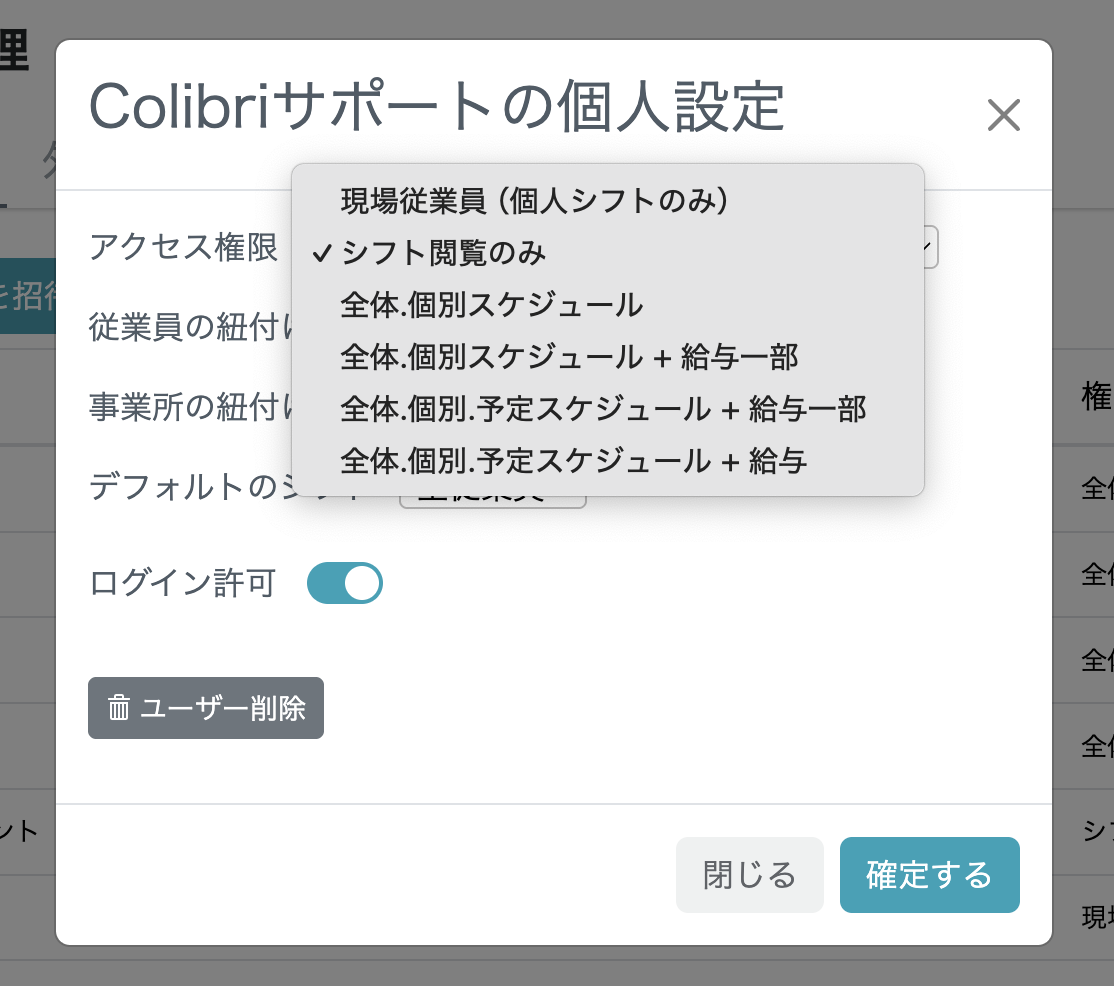Click the 確定する confirm button

point(929,875)
